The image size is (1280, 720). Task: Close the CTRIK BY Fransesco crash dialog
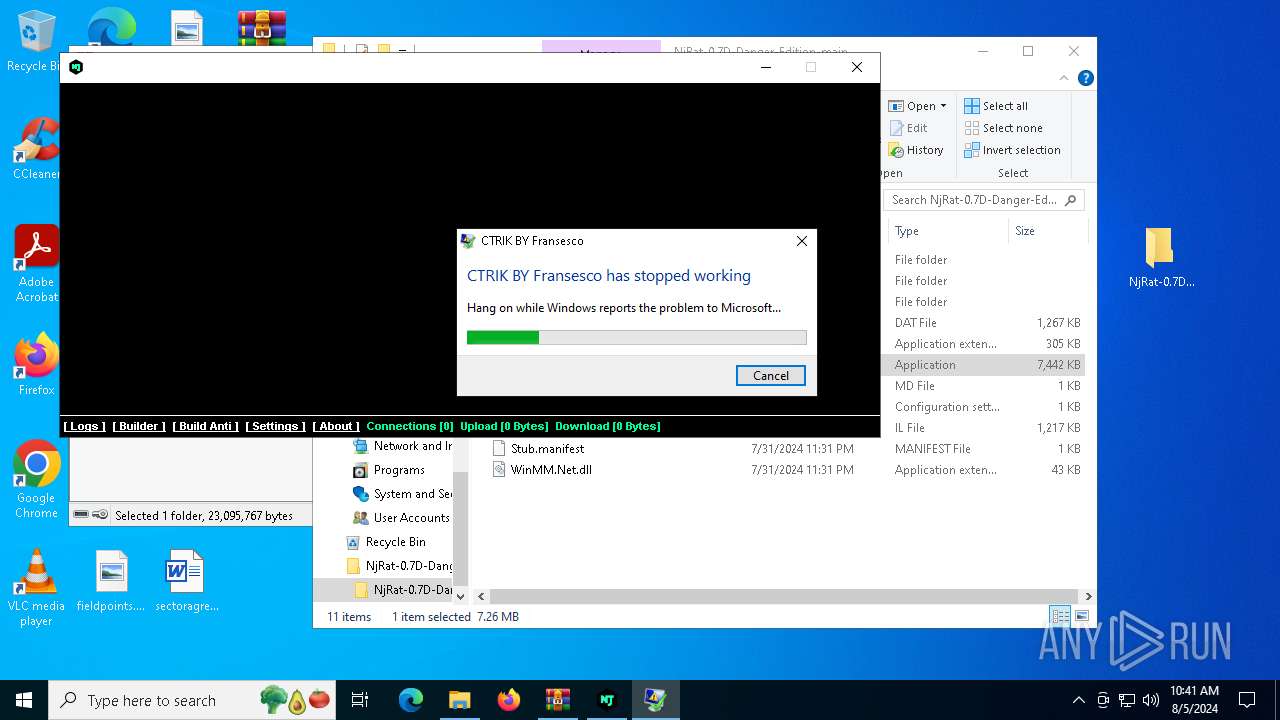tap(801, 241)
